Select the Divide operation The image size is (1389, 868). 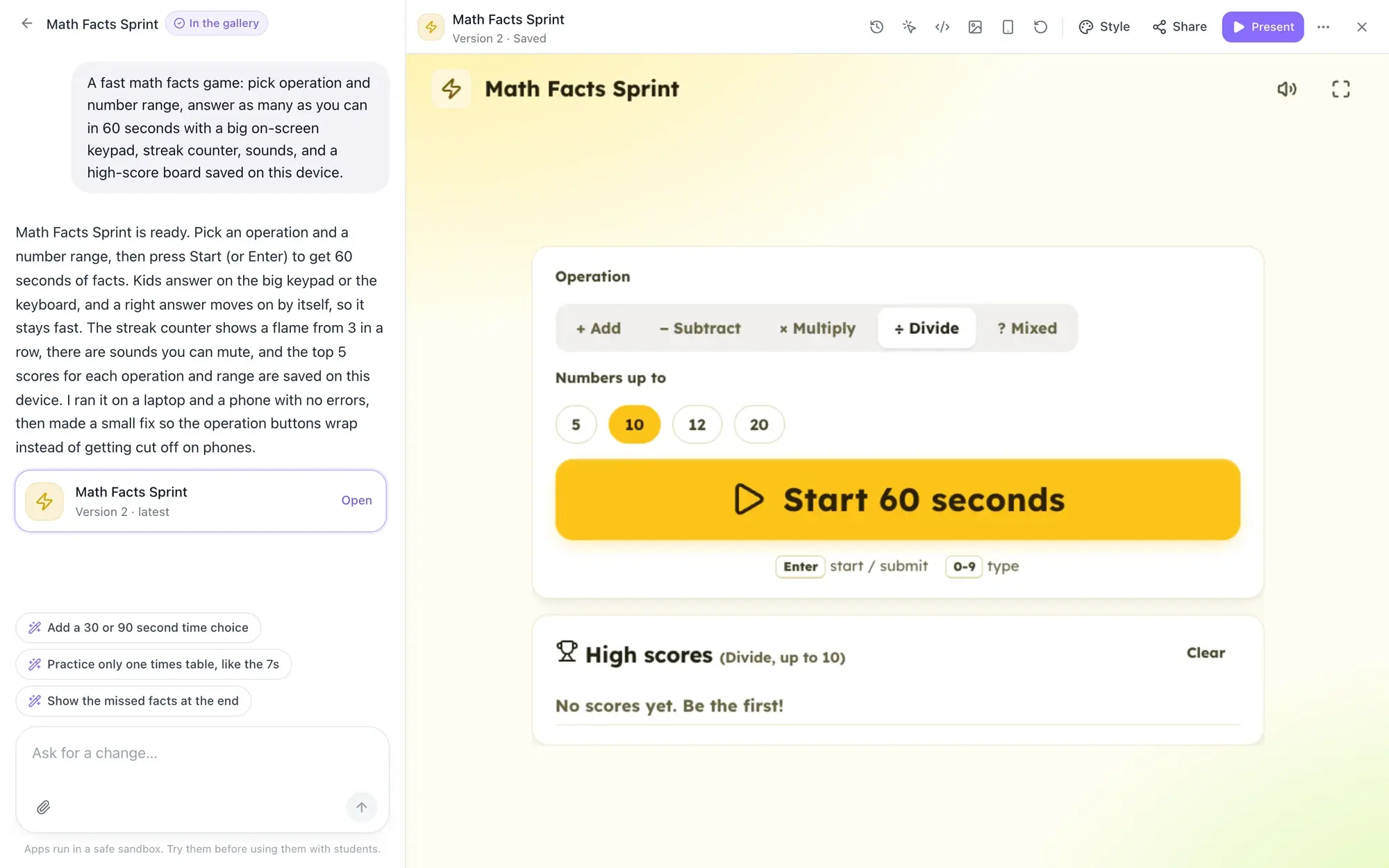pos(926,328)
